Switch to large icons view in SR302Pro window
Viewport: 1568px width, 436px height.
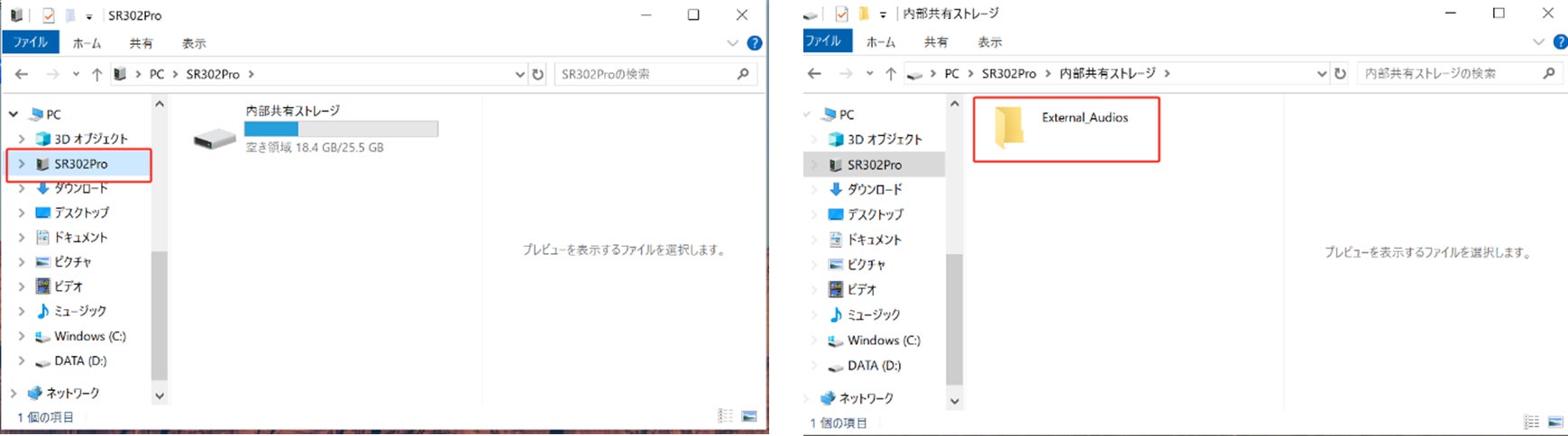[x=749, y=416]
